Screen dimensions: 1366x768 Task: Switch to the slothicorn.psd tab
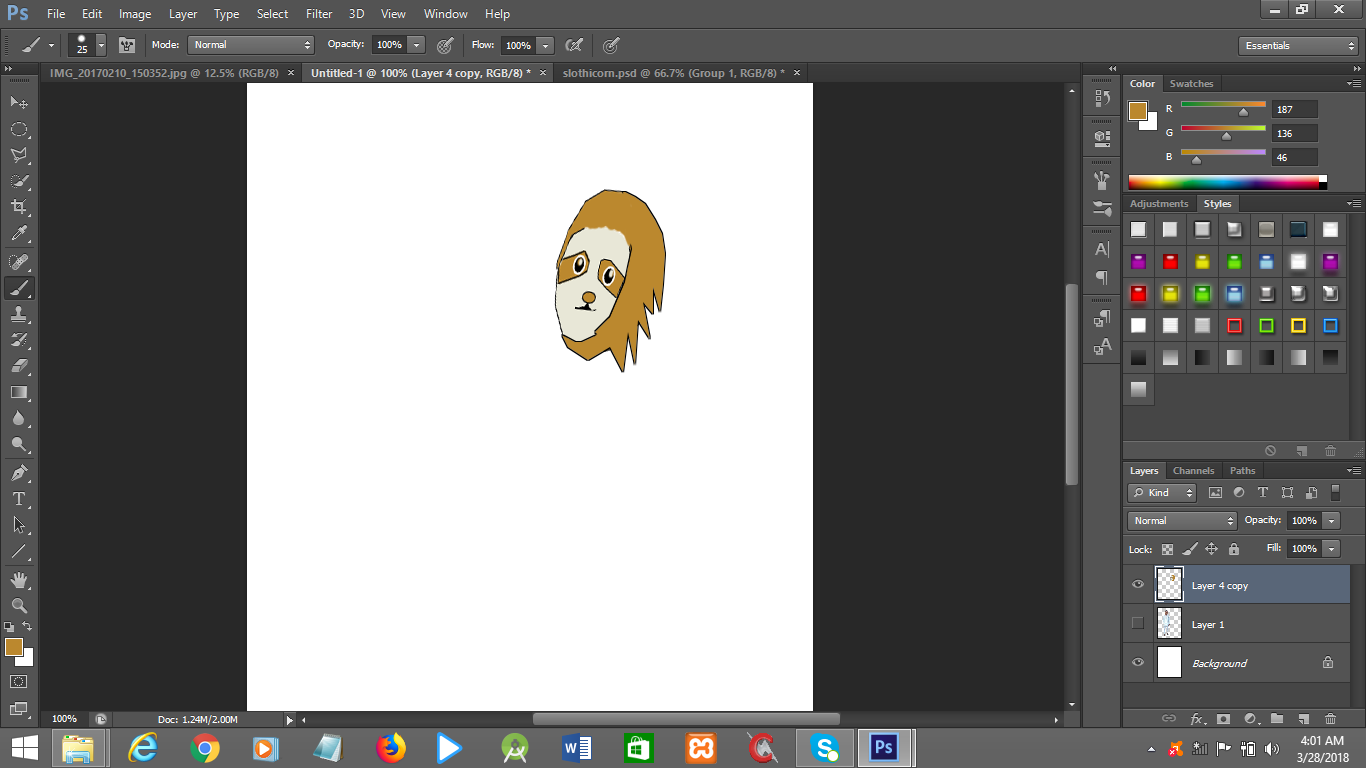pos(671,72)
